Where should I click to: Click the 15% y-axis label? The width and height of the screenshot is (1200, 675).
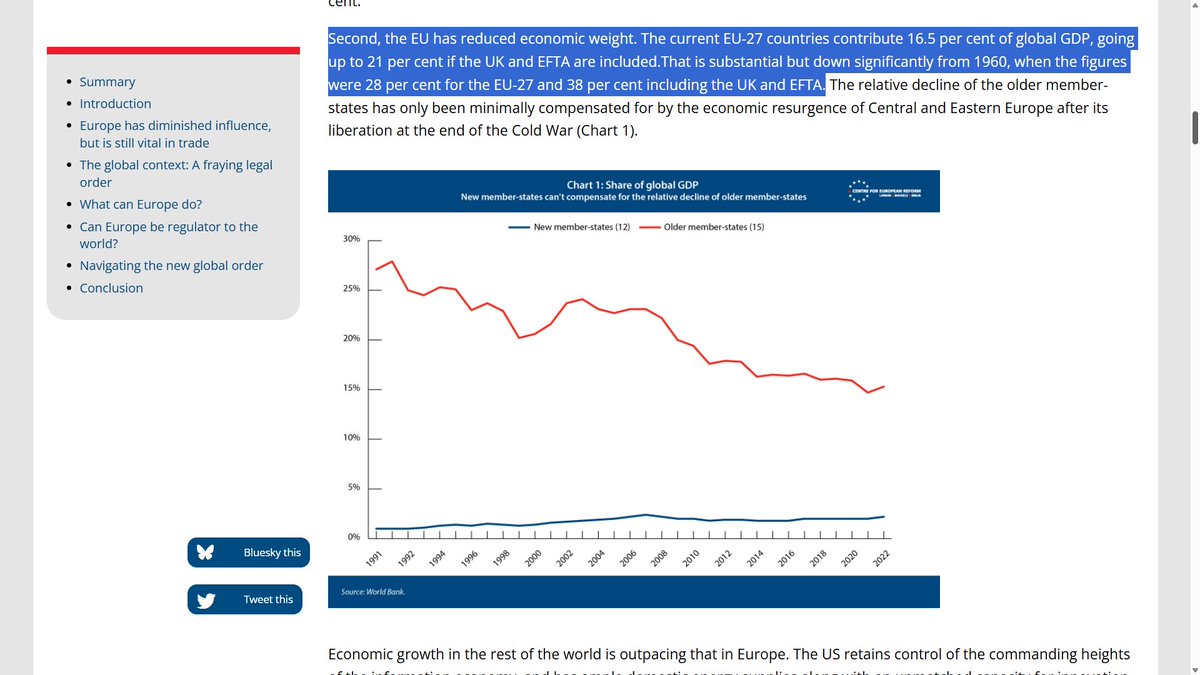point(351,388)
